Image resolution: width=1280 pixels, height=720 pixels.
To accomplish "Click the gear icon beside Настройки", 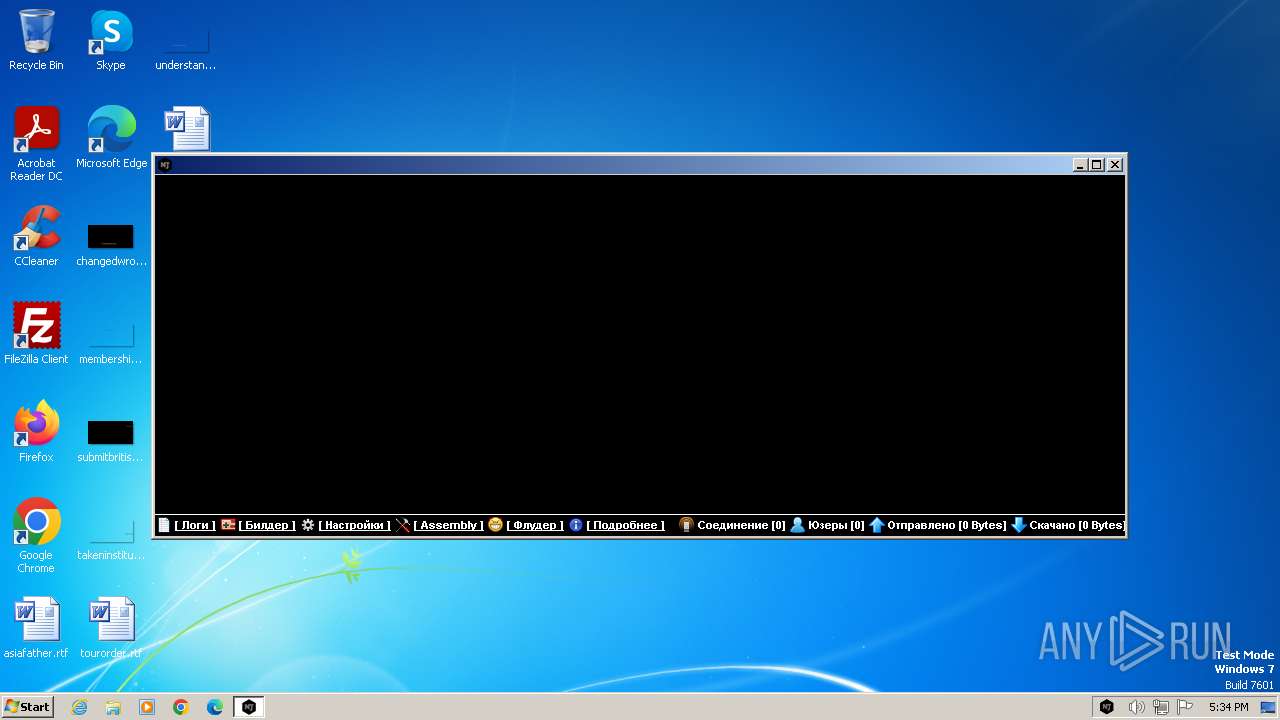I will pyautogui.click(x=308, y=525).
